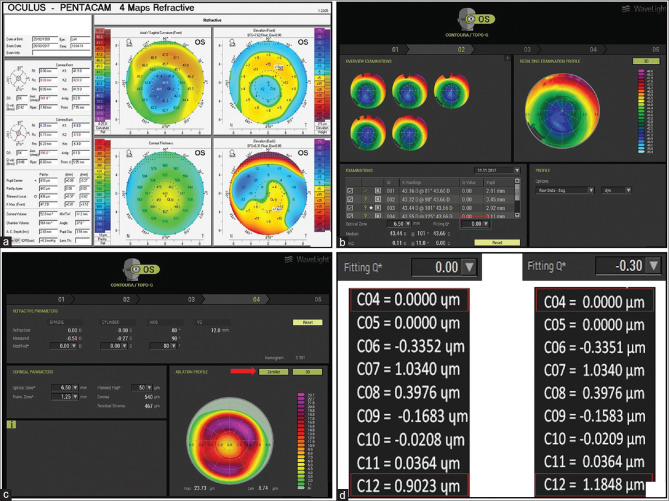Go to step 04 in panel c
Image resolution: width=669 pixels, height=501 pixels.
[256, 299]
